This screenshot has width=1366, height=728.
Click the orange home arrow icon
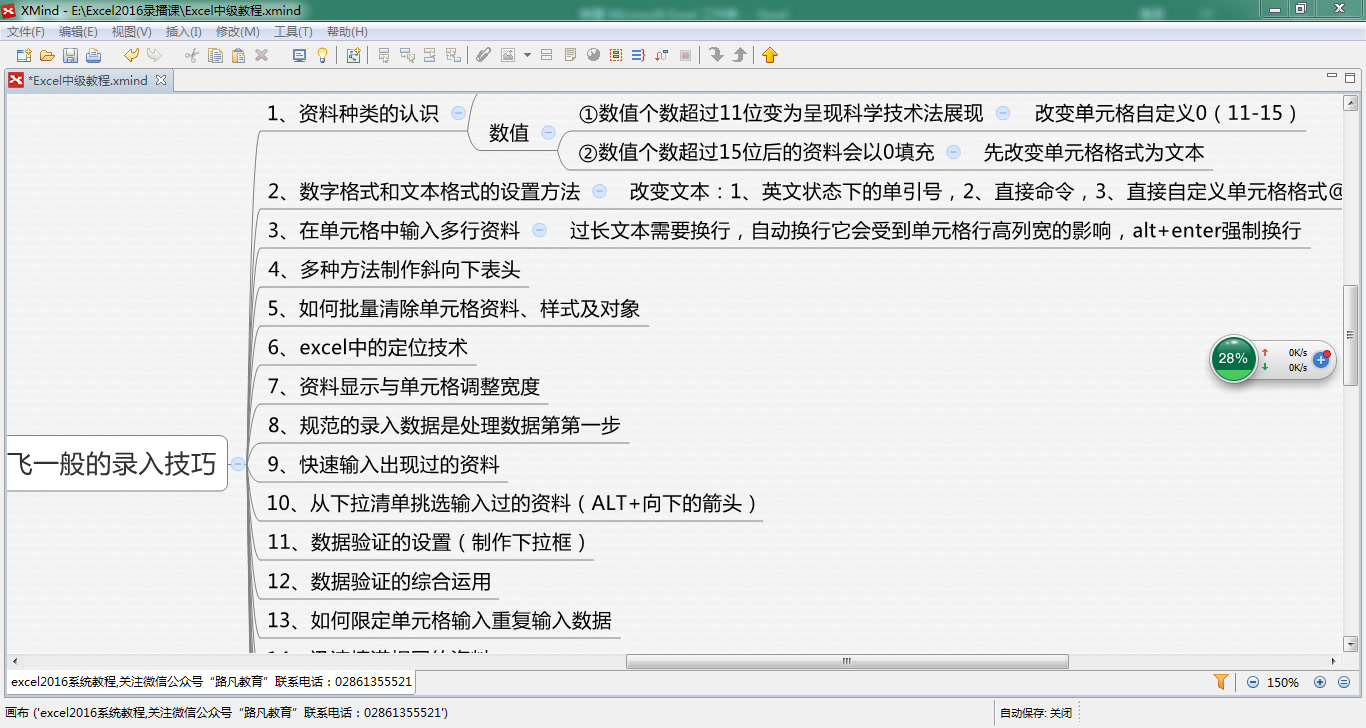coord(769,55)
